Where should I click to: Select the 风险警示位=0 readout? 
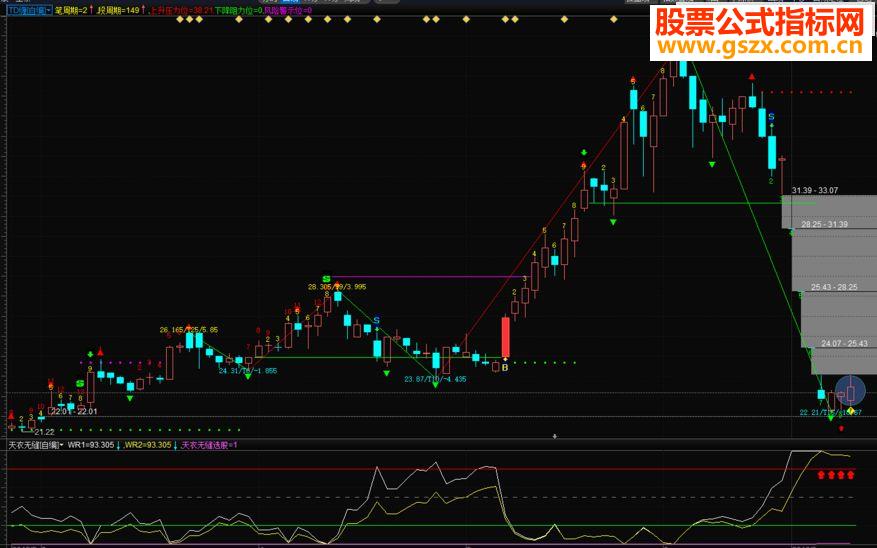coord(288,10)
